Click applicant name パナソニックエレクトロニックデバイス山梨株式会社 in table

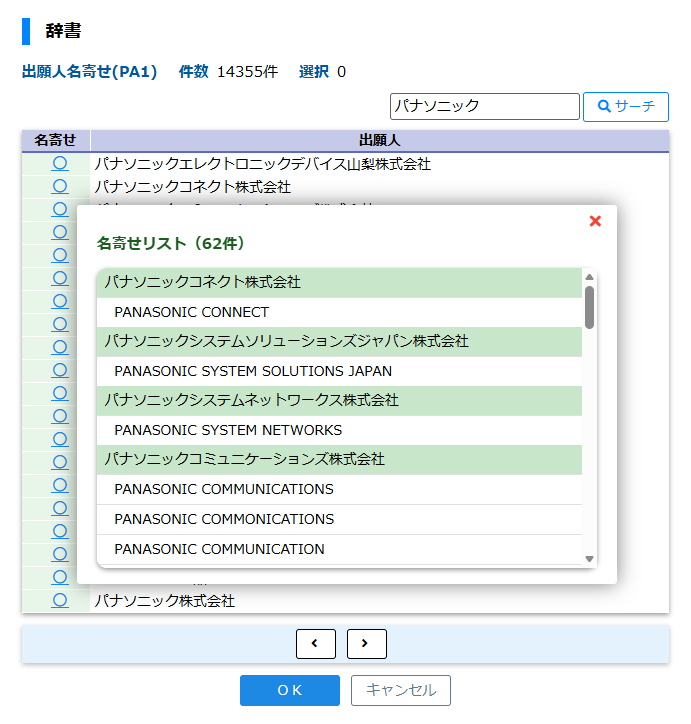coord(263,164)
